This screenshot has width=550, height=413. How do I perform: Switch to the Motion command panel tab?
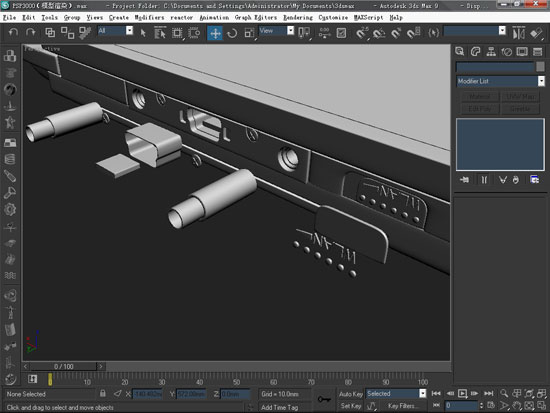507,52
